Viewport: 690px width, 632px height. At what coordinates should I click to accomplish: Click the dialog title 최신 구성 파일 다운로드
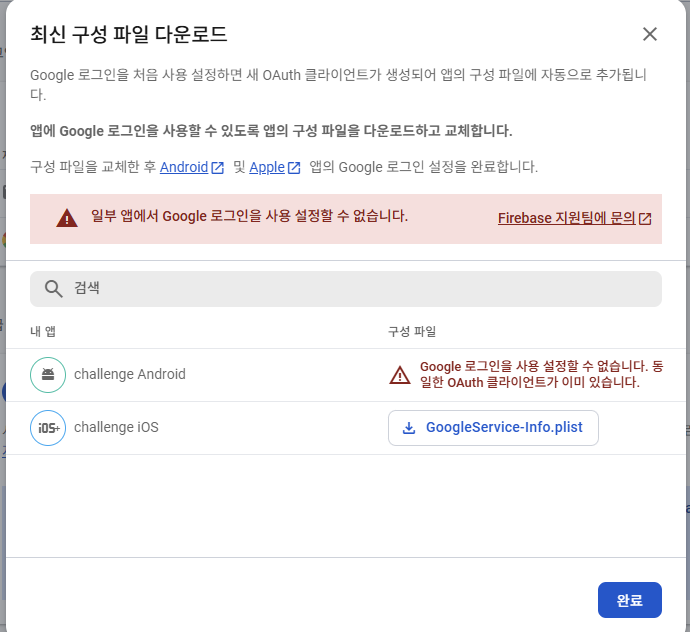tap(128, 34)
